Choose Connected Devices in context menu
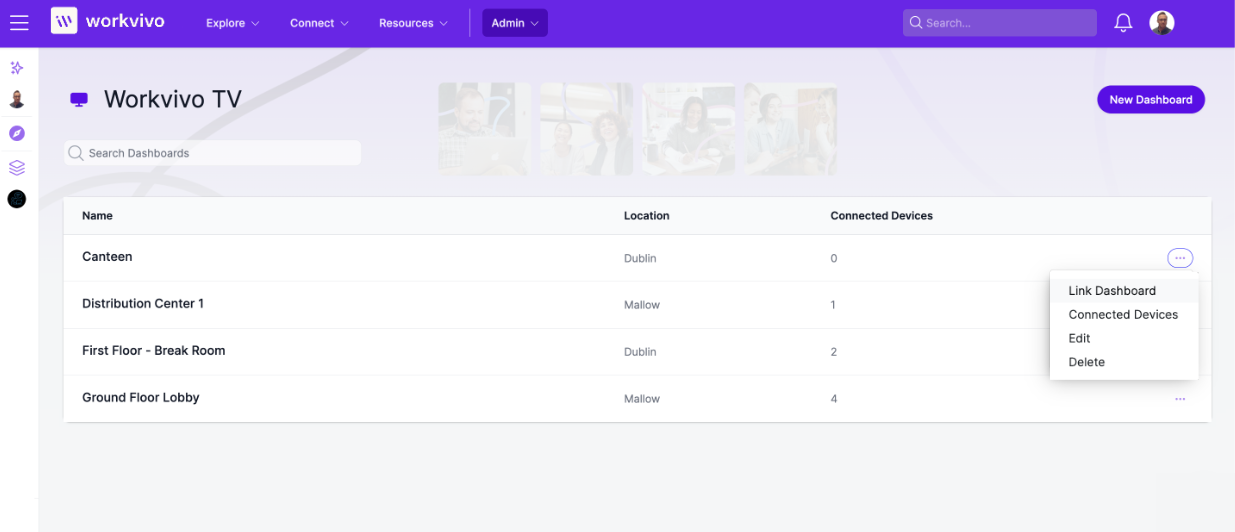The width and height of the screenshot is (1235, 532). point(1124,315)
